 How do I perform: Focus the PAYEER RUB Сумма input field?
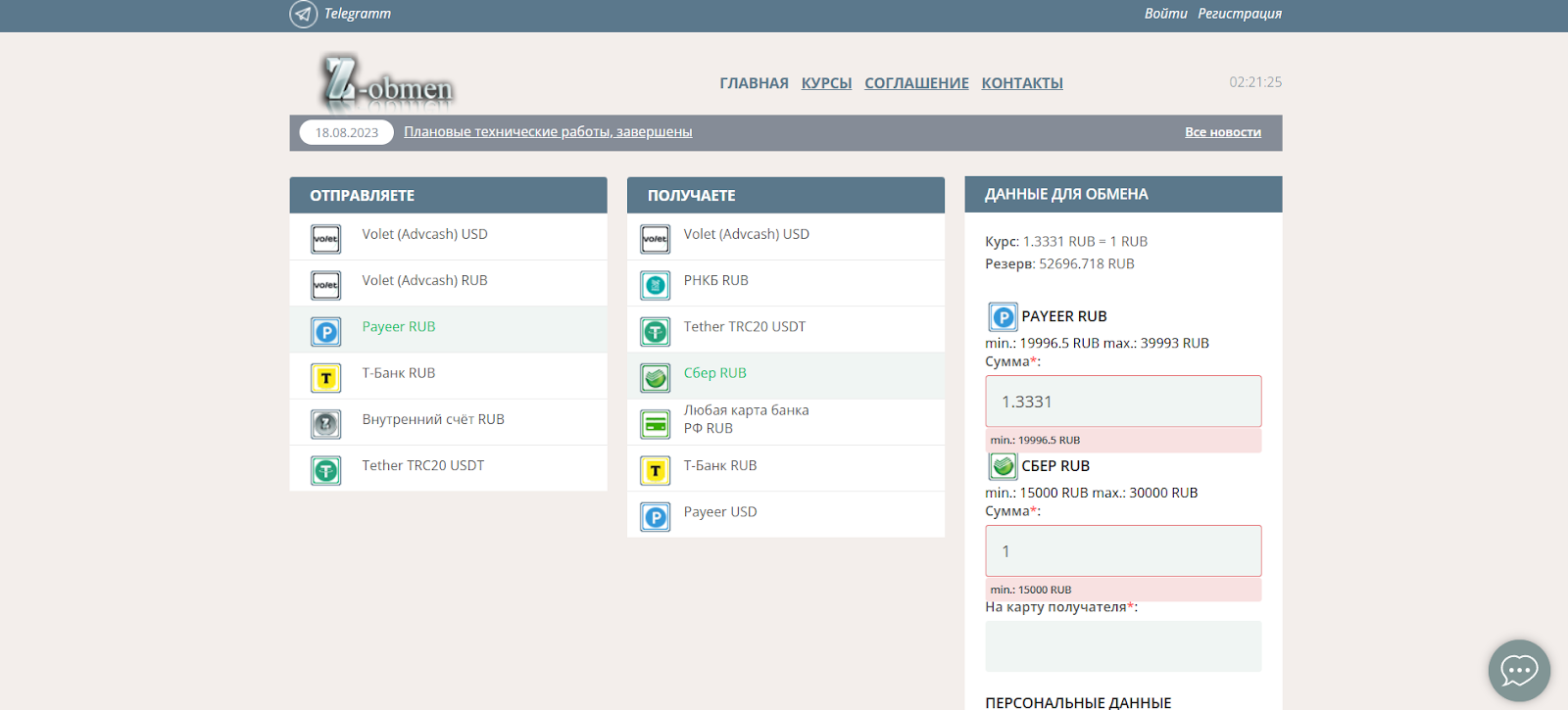[1123, 402]
